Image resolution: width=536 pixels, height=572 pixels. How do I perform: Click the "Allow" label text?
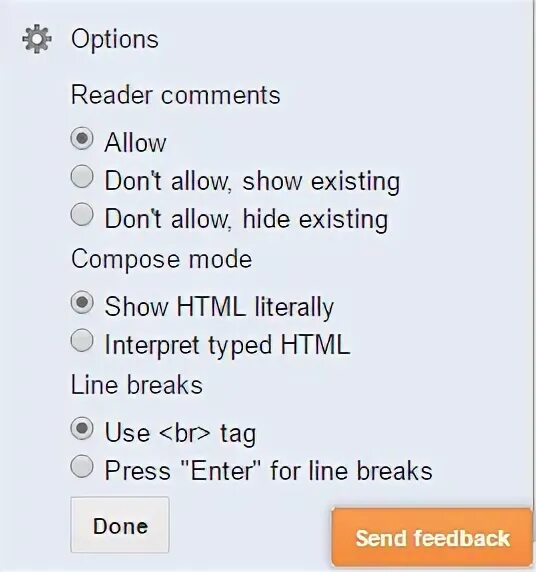click(x=135, y=143)
